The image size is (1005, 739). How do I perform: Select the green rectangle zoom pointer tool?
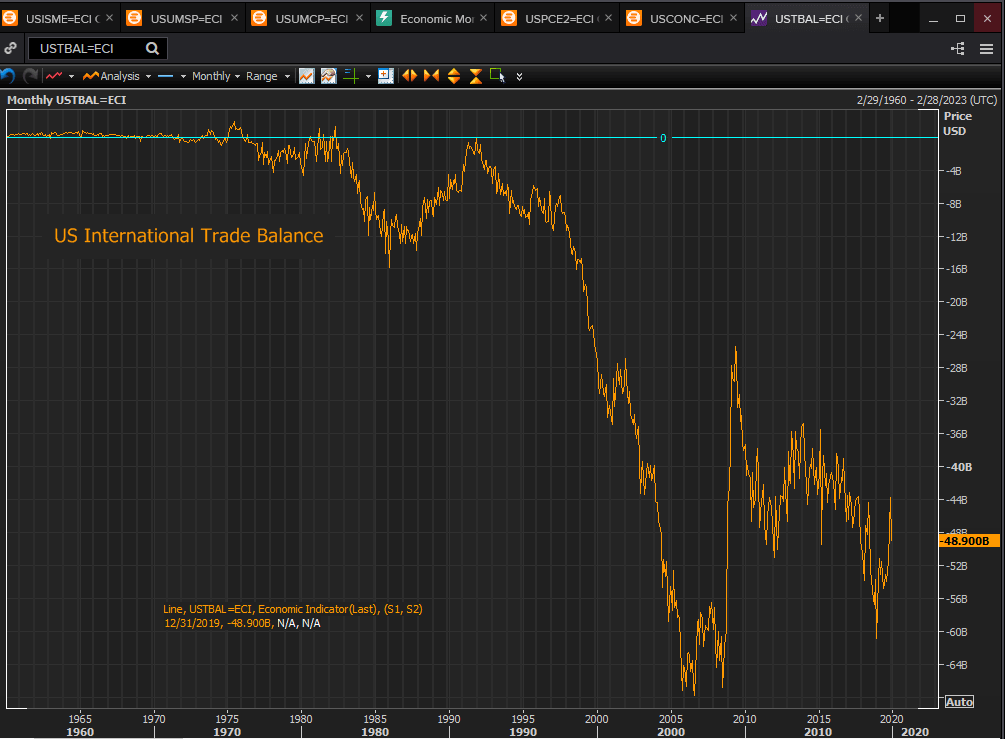click(497, 76)
